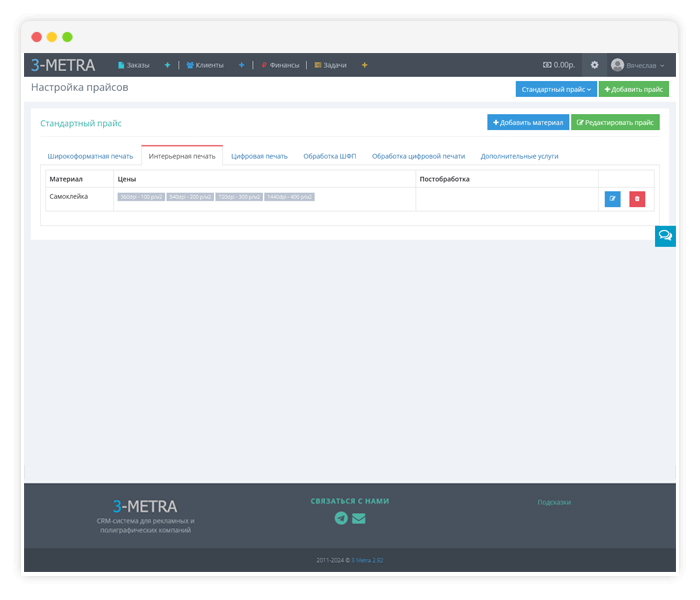Click the 1440dpi - 400 р/м2 price tag
This screenshot has width=700, height=600.
[x=289, y=197]
